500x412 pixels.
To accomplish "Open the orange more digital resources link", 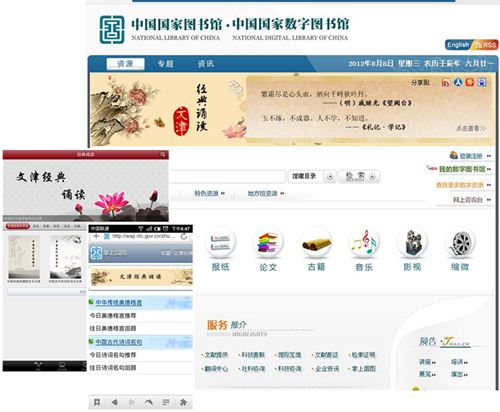I will click(460, 185).
